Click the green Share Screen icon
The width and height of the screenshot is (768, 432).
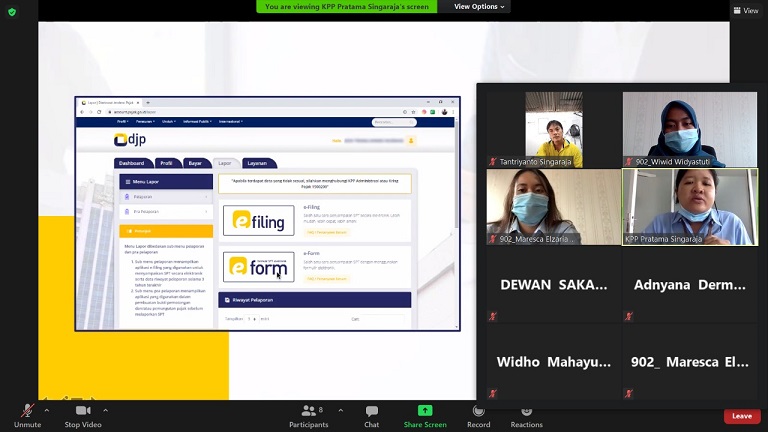tap(425, 410)
